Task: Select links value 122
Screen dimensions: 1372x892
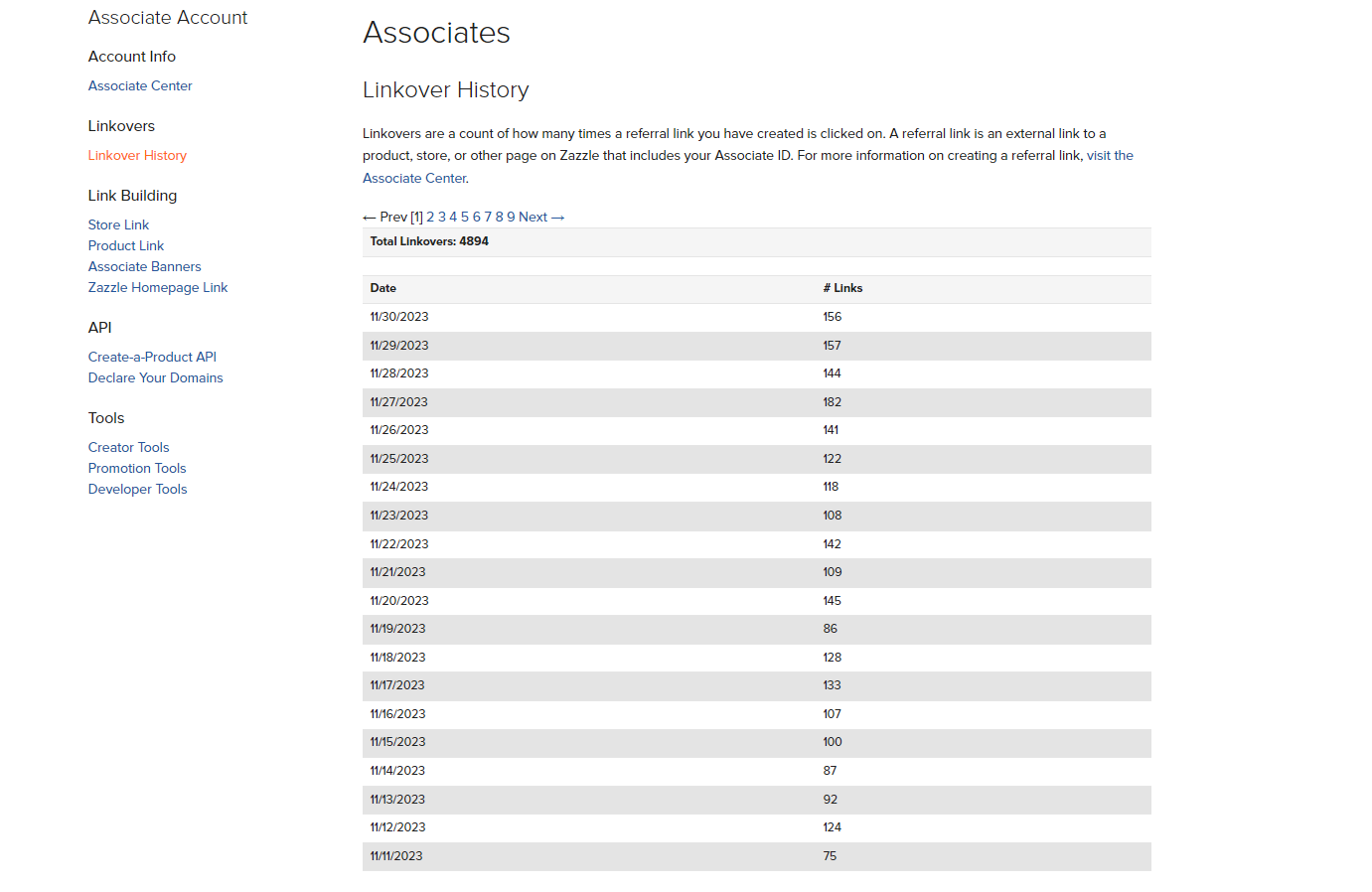Action: pyautogui.click(x=832, y=459)
